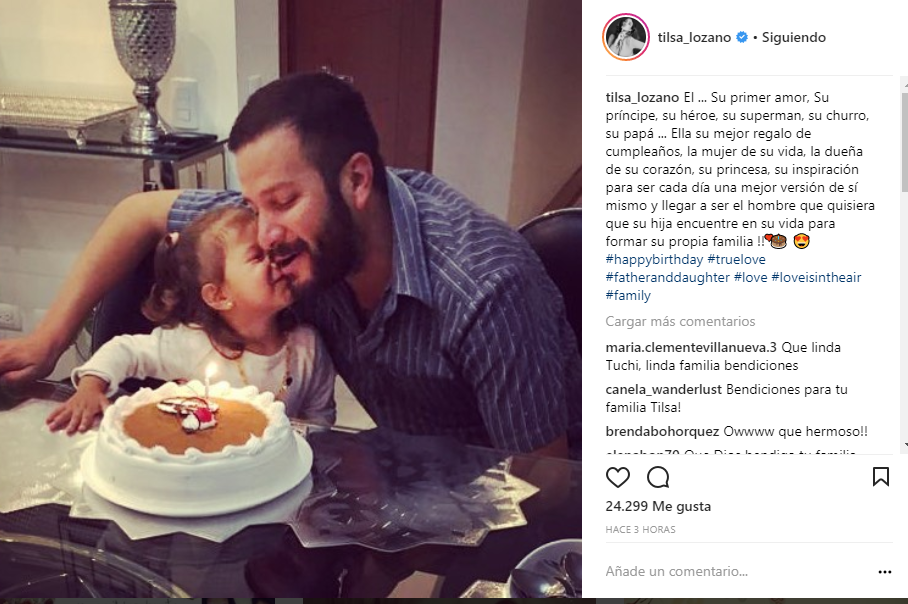Click the tilsa_lozano profile picture
908x604 pixels.
625,37
